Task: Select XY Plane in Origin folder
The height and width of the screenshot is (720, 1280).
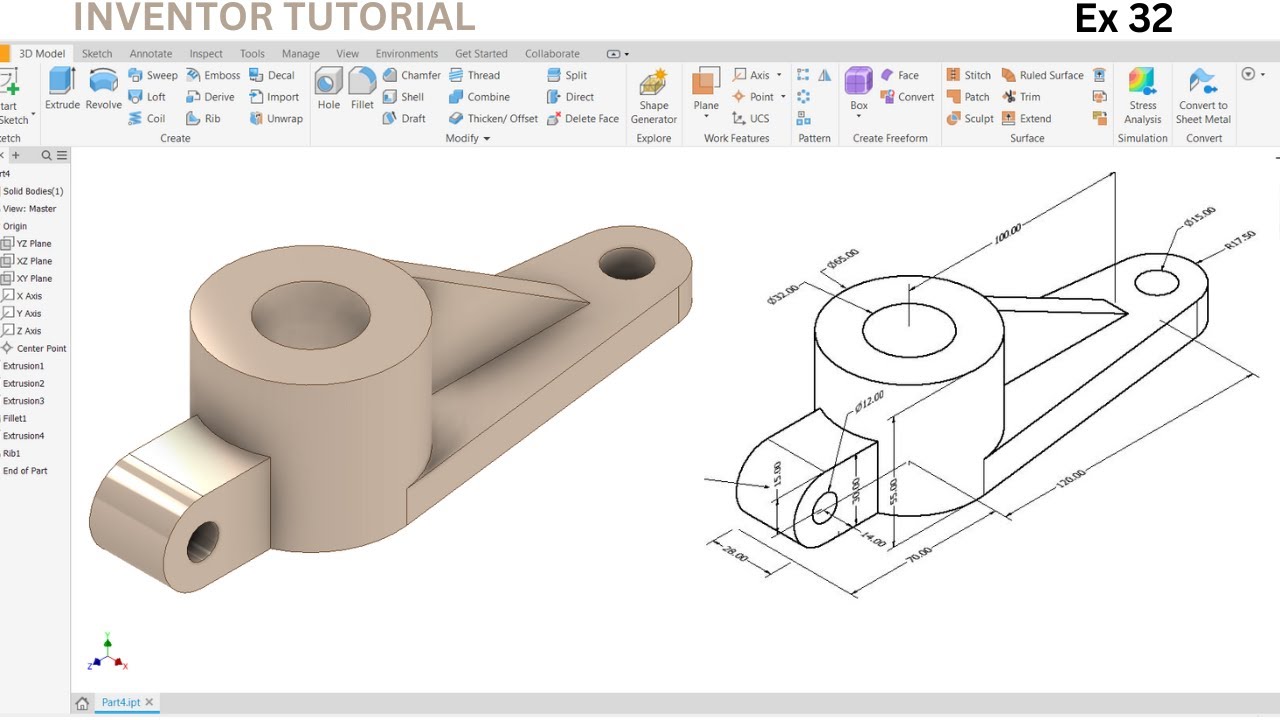Action: coord(27,278)
